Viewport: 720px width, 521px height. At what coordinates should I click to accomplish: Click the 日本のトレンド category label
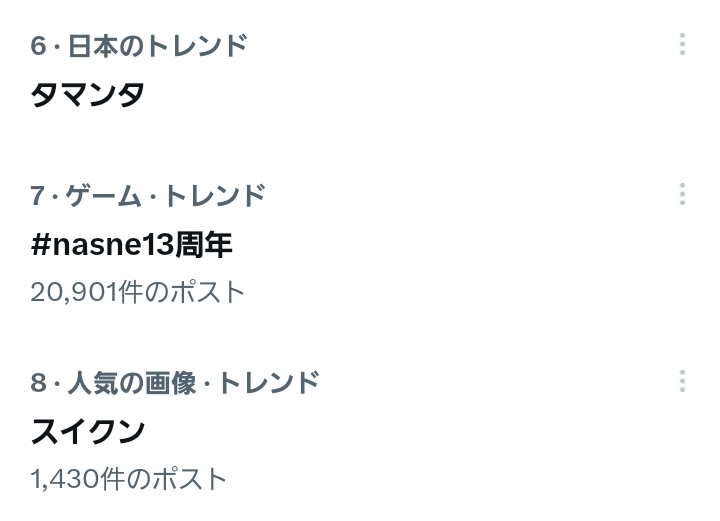point(157,45)
